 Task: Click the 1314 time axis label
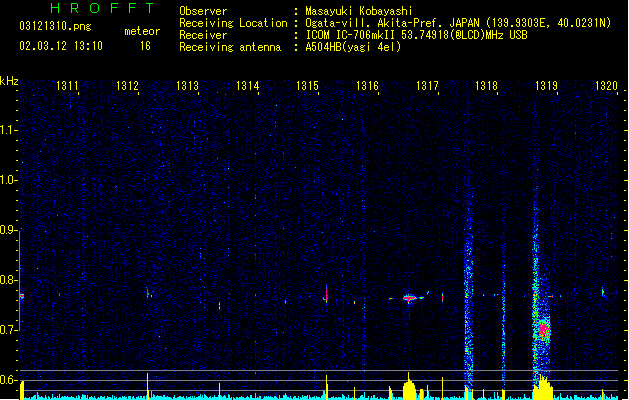pyautogui.click(x=247, y=85)
